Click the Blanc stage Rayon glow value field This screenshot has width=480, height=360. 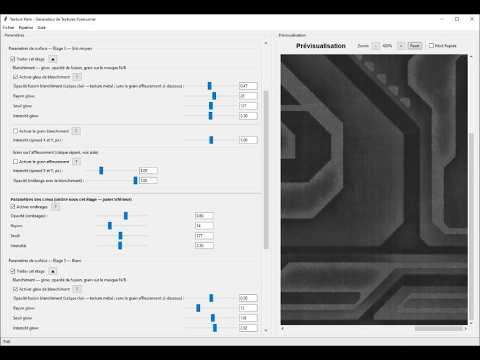tap(248, 308)
